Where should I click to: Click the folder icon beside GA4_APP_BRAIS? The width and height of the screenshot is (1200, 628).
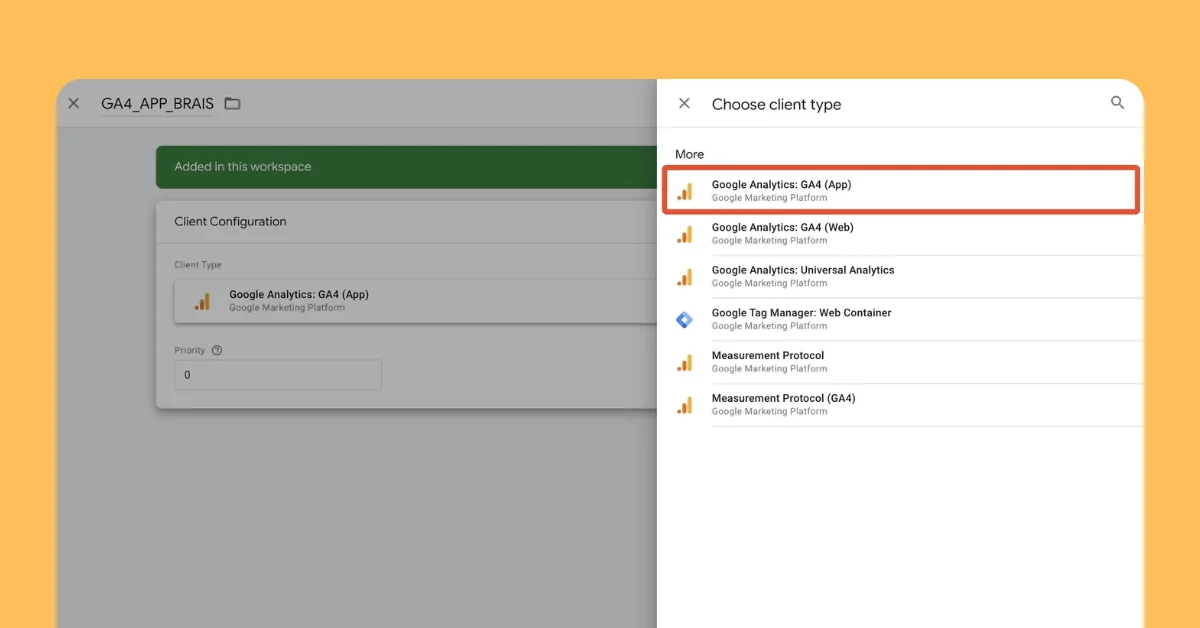click(232, 103)
